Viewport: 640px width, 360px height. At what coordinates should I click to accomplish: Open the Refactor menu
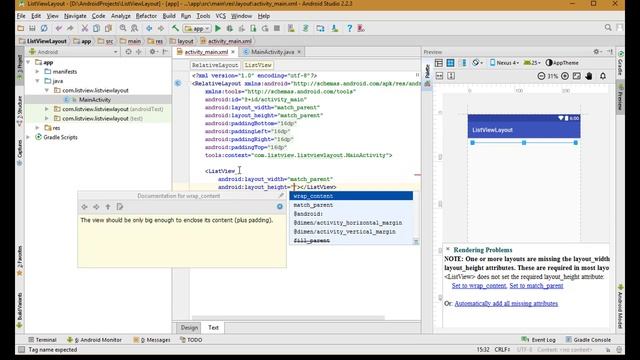(146, 16)
